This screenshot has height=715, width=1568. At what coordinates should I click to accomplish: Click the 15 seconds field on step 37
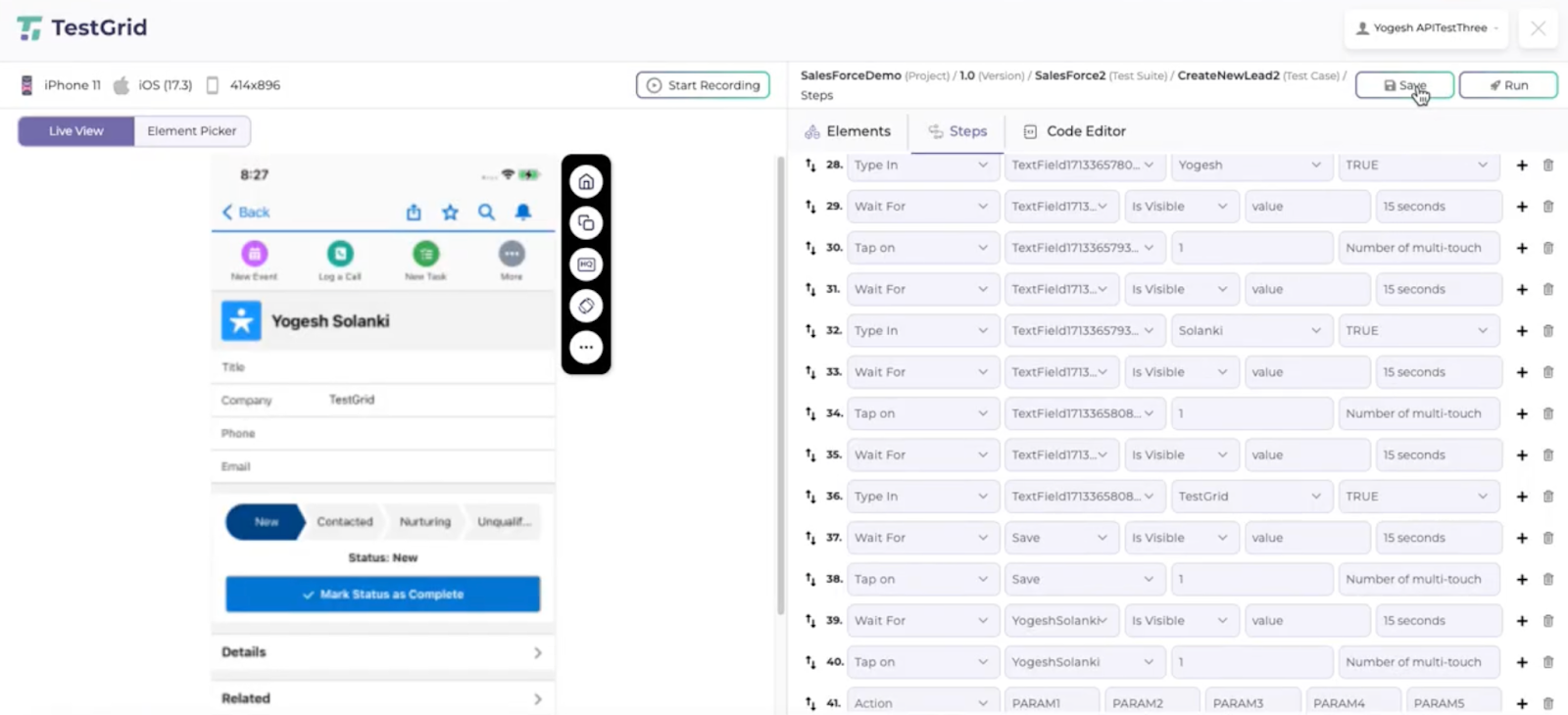pyautogui.click(x=1438, y=538)
